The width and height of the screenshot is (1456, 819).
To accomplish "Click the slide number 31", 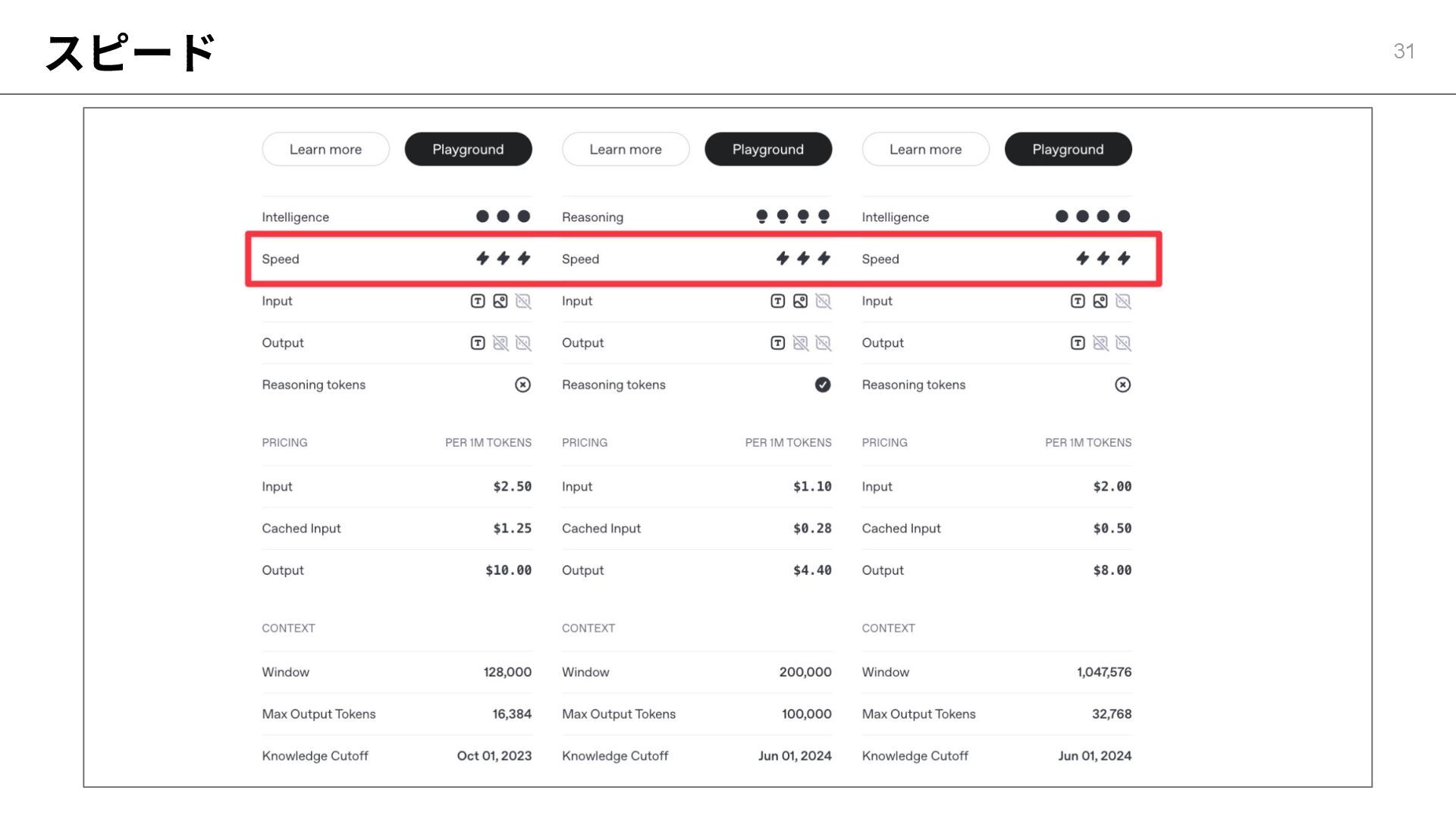I will pos(1404,51).
